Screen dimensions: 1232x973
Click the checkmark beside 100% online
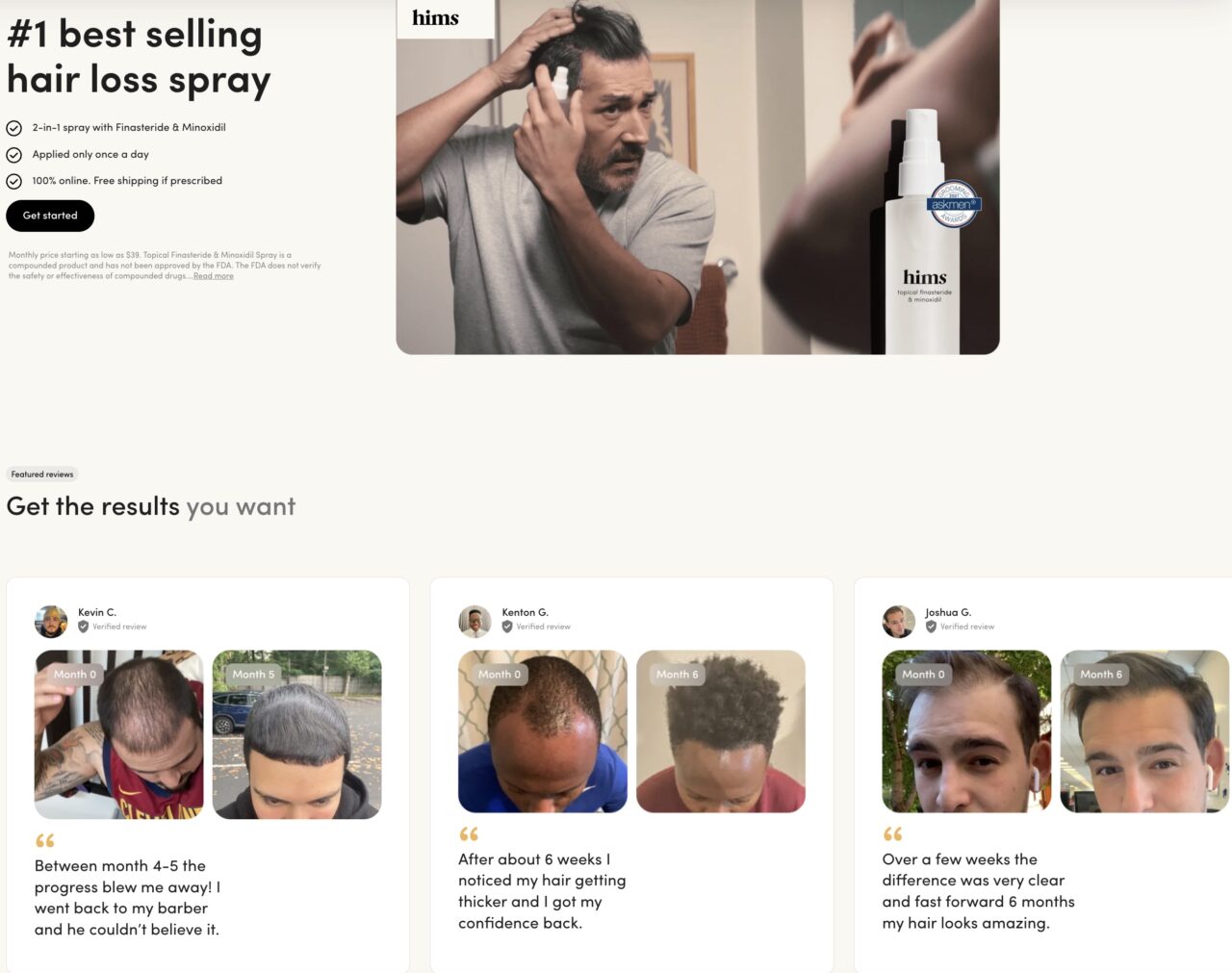click(14, 181)
